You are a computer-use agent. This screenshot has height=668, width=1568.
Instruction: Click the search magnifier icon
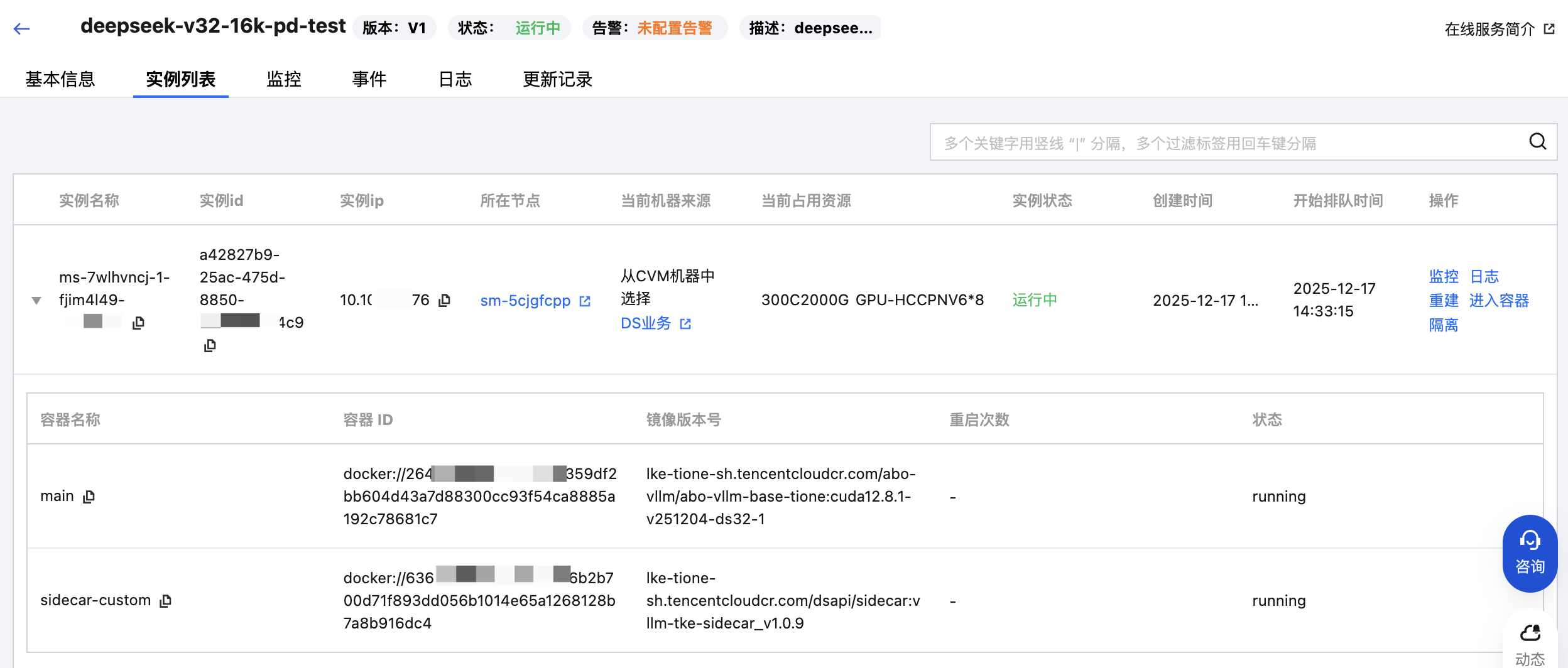coord(1537,142)
